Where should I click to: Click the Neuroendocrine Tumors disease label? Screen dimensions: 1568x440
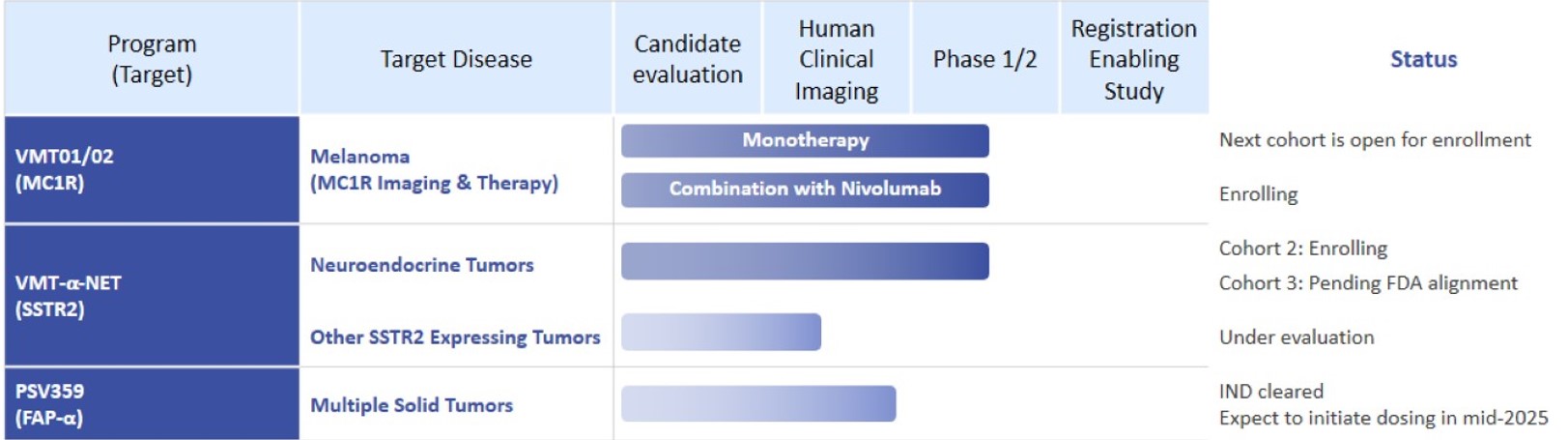click(422, 265)
